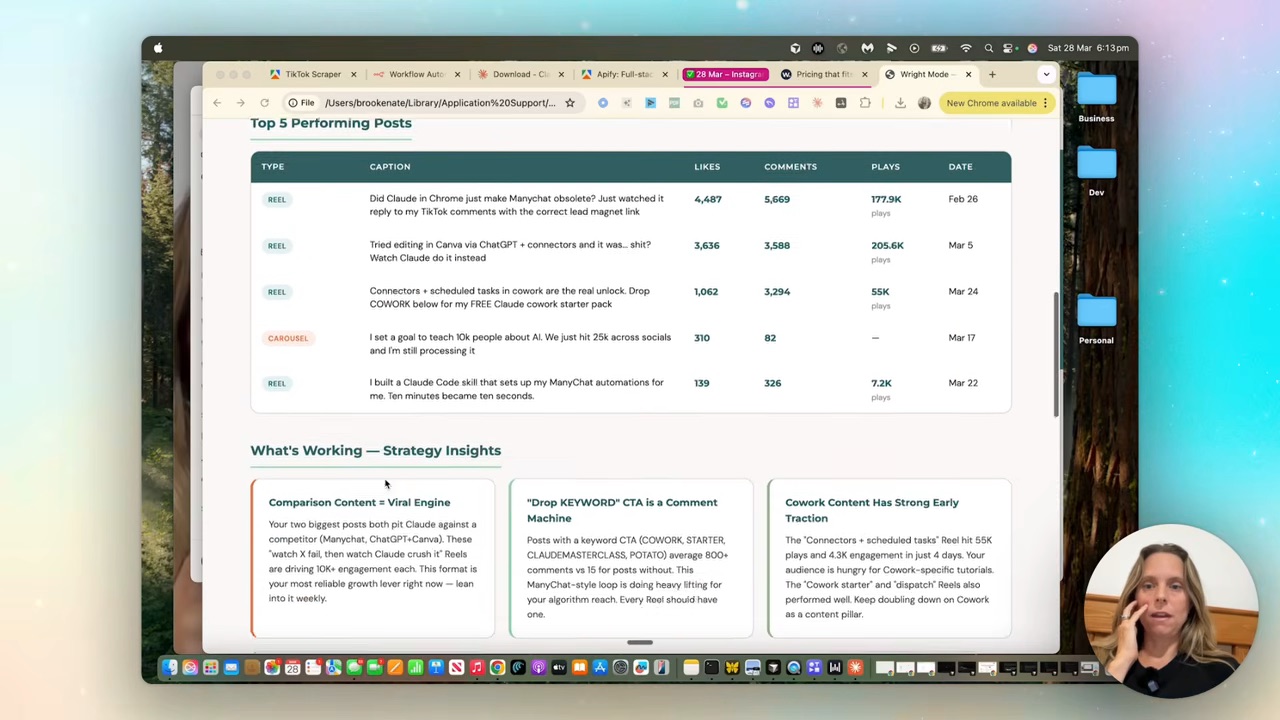The height and width of the screenshot is (720, 1280).
Task: Click the webcam video thumbnail
Action: [1170, 612]
